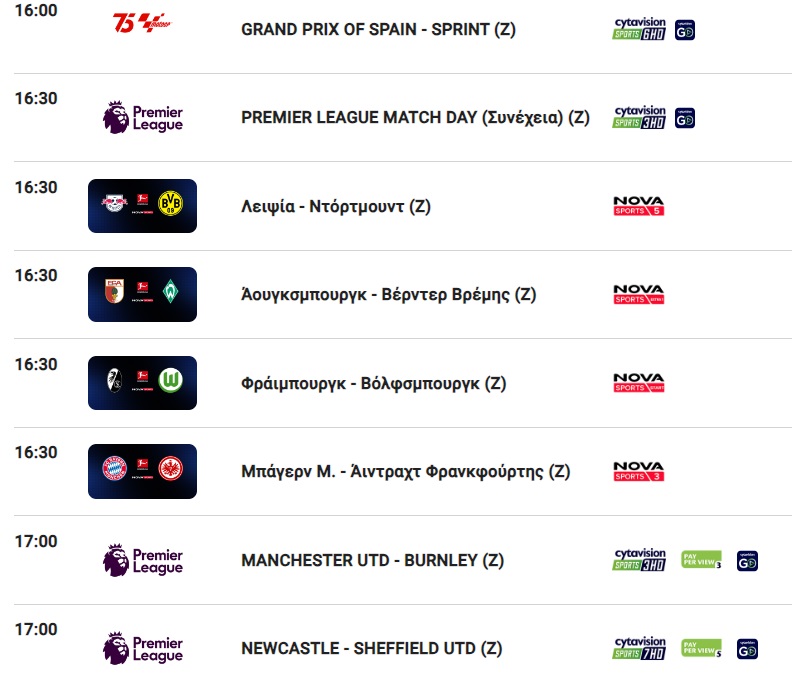Click Cytavision GO icon on Grand Prix row

click(684, 30)
